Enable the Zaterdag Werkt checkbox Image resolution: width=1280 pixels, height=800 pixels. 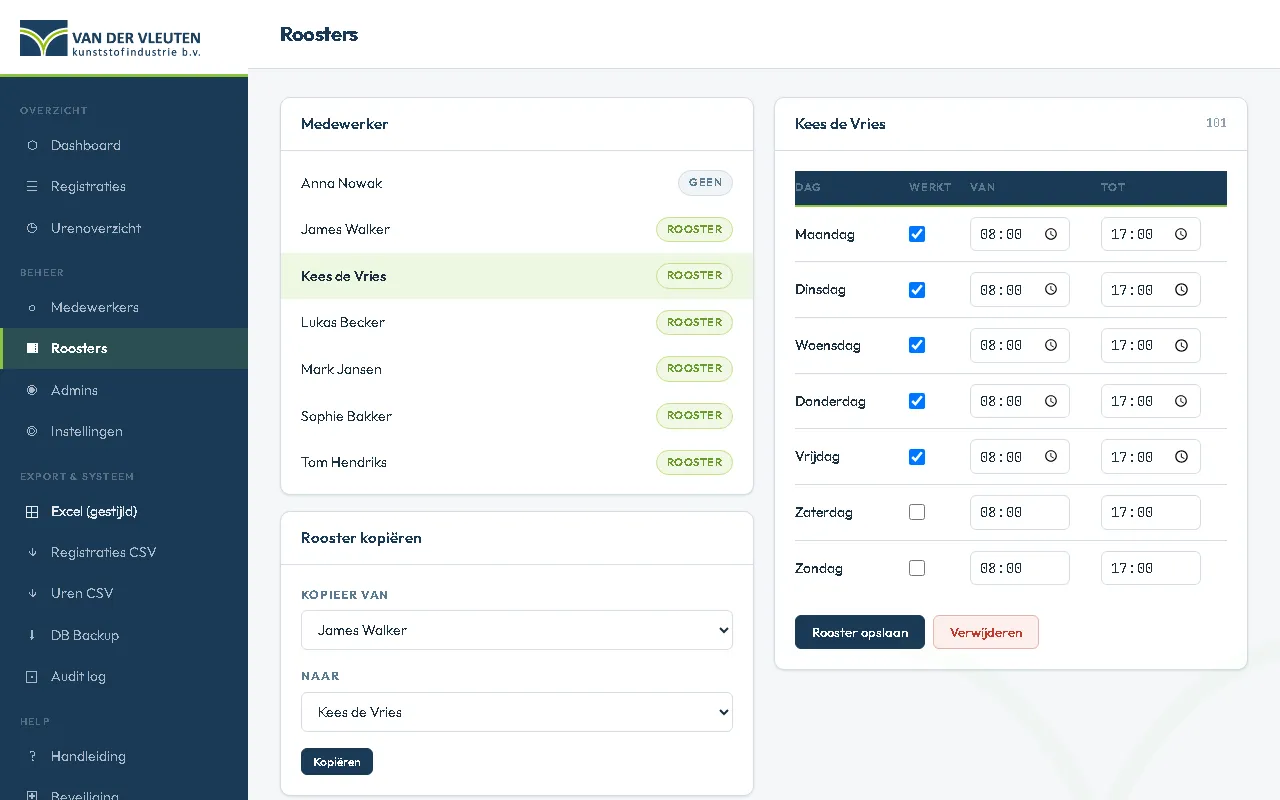click(x=917, y=512)
